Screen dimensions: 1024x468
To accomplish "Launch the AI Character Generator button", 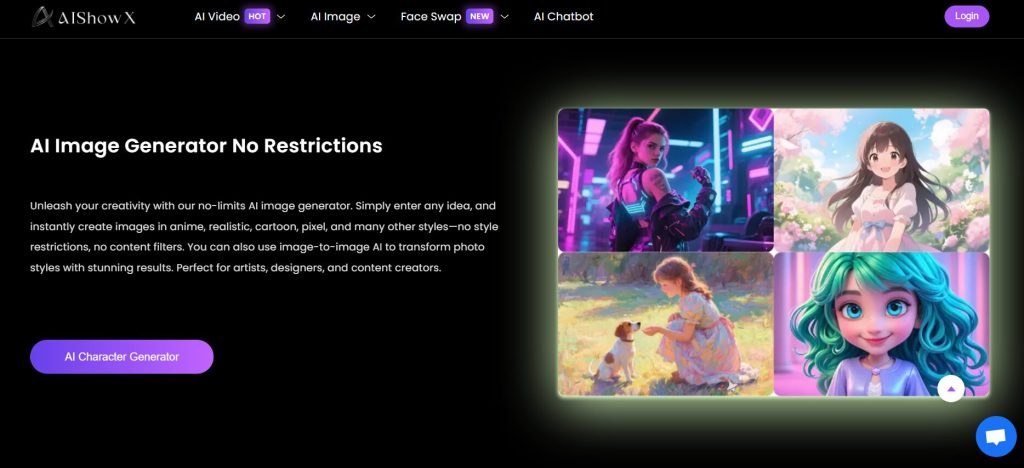I will [122, 356].
